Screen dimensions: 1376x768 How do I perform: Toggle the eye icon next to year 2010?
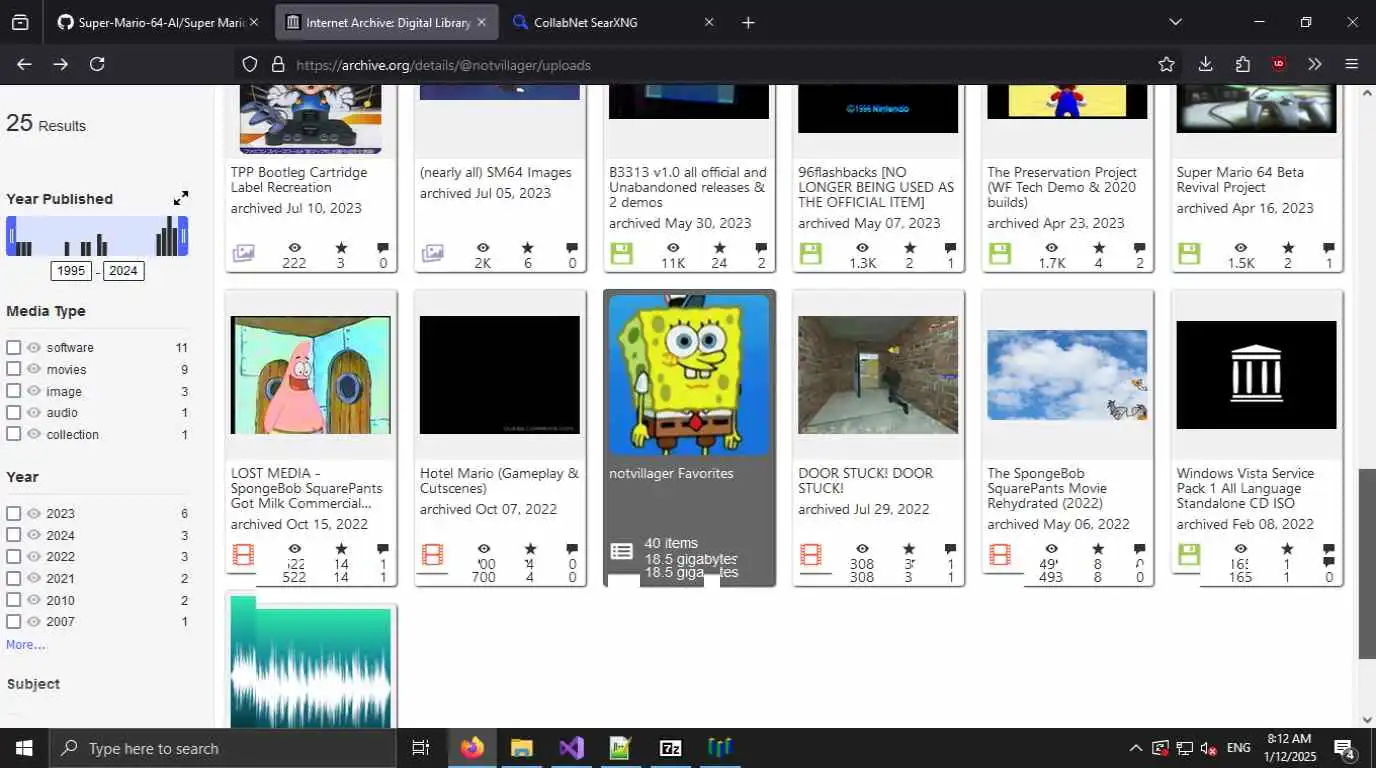[34, 600]
